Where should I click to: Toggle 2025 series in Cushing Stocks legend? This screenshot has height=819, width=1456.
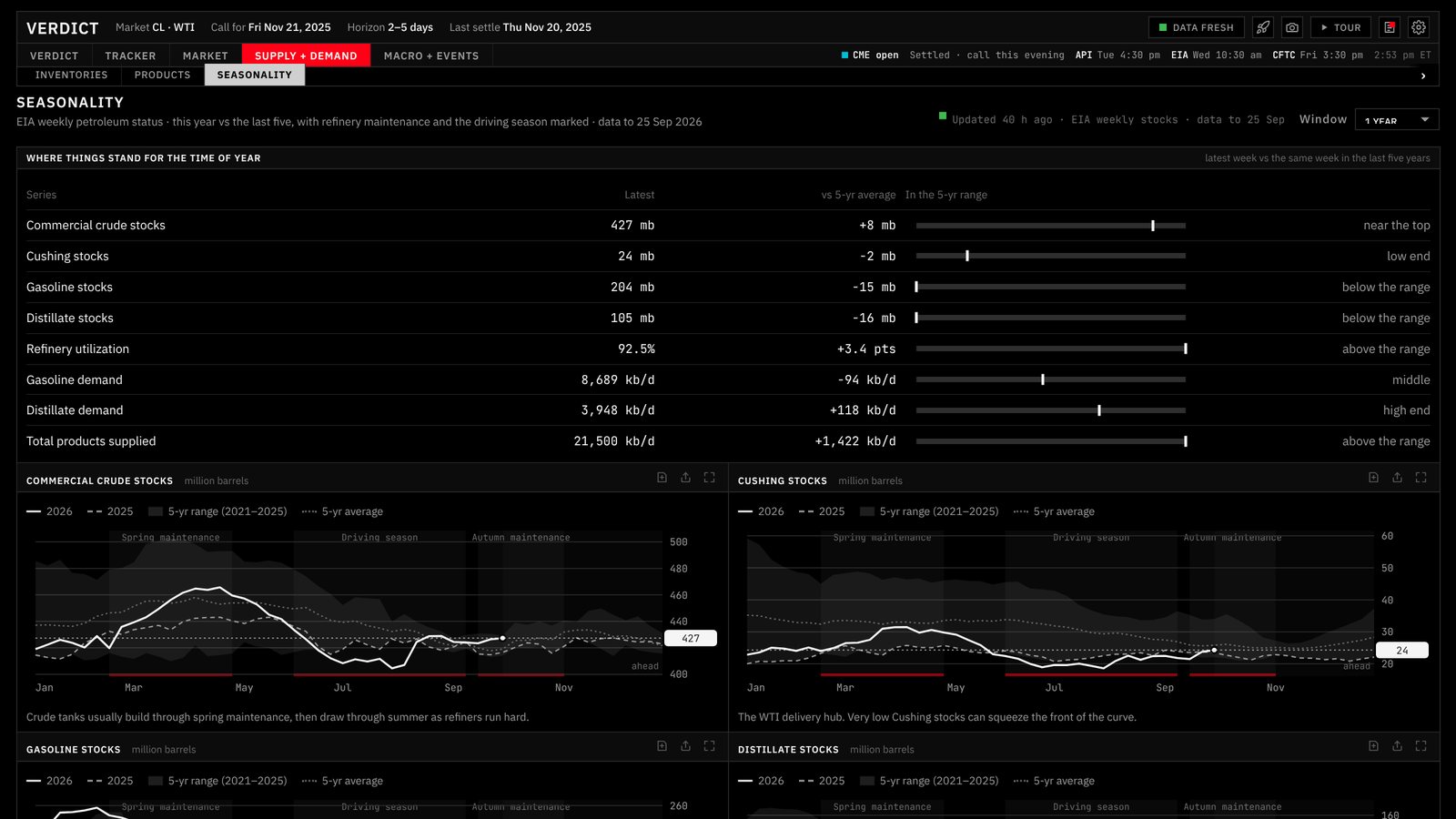[822, 511]
